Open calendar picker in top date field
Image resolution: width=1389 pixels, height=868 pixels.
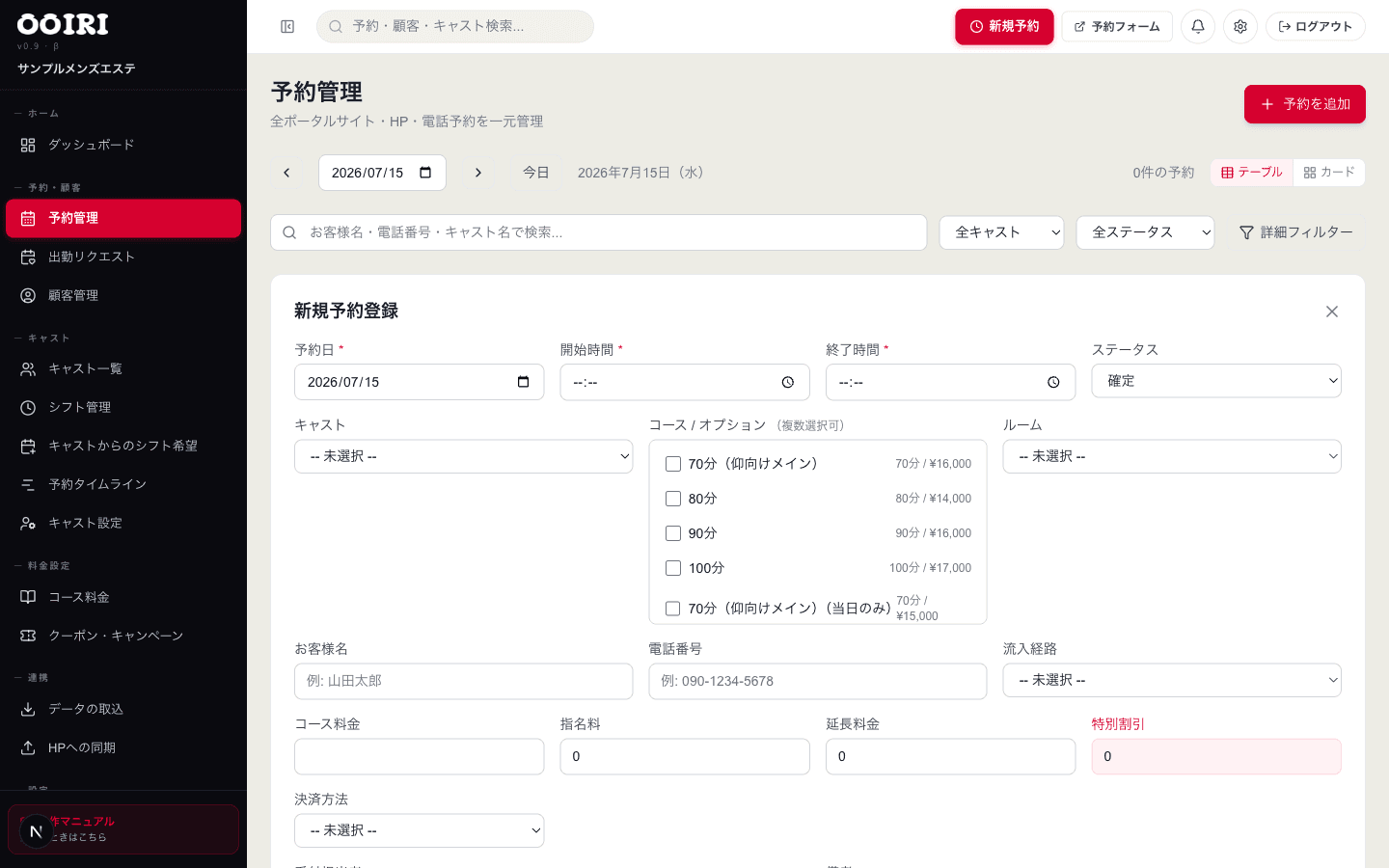[425, 173]
